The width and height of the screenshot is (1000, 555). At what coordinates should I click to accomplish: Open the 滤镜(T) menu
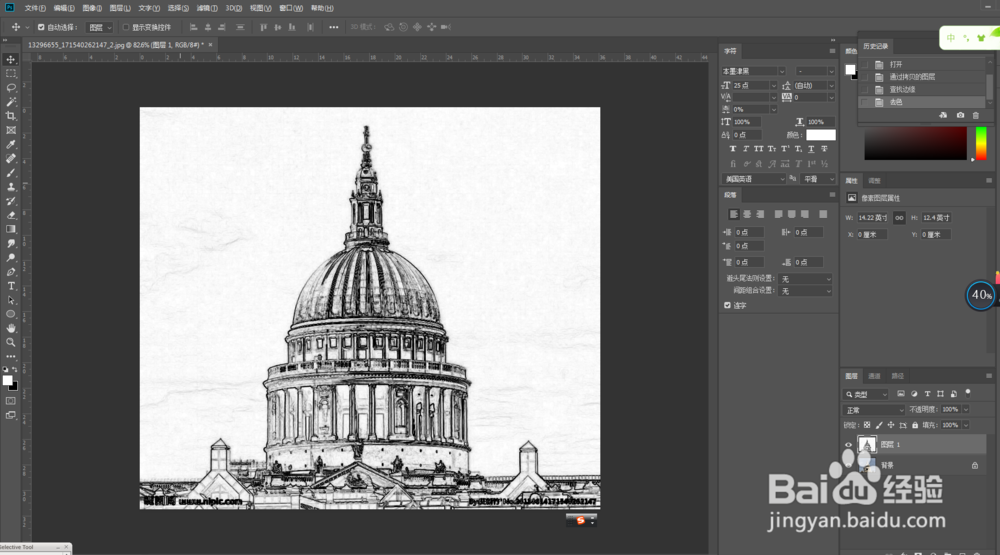pos(207,8)
